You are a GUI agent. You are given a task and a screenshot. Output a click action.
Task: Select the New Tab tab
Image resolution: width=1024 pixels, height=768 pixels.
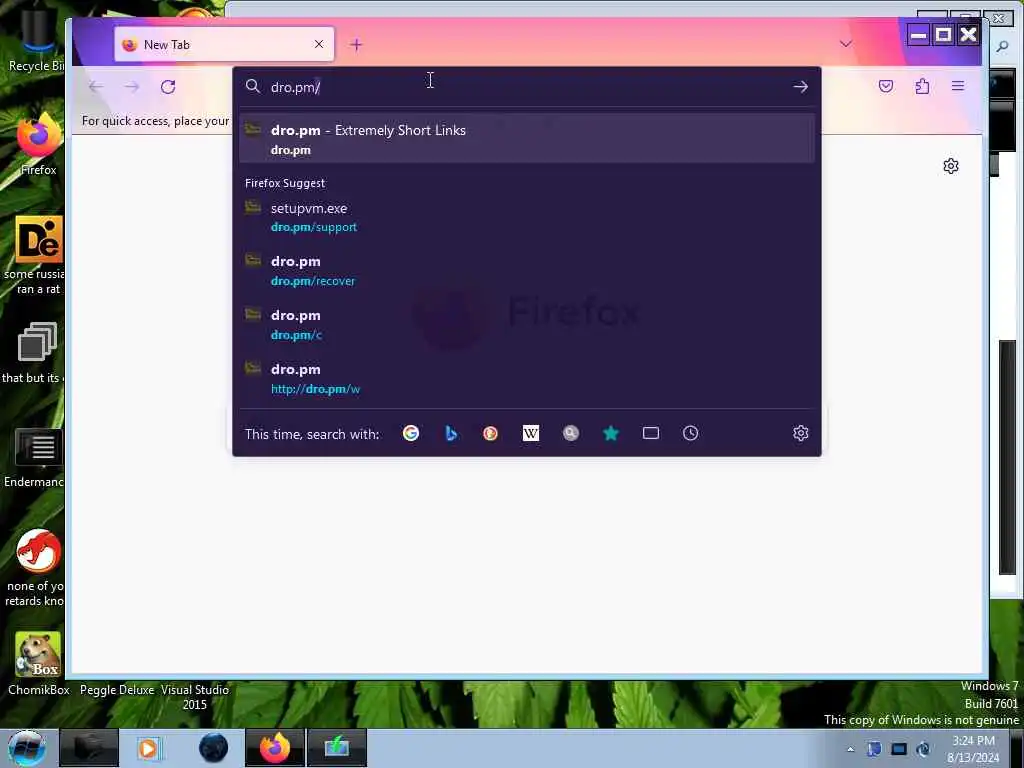tap(224, 44)
